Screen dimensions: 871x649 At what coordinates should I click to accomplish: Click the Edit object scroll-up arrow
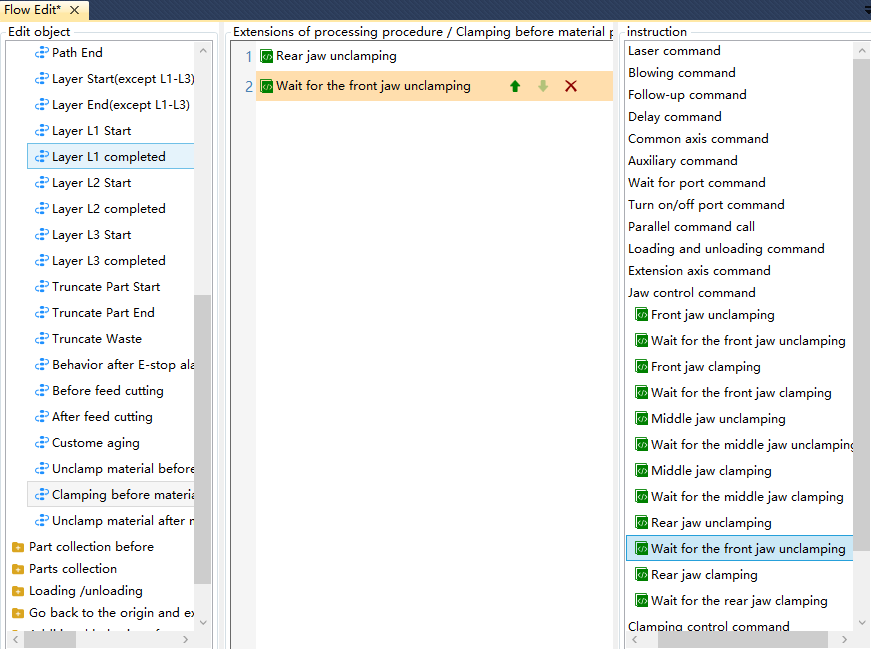click(x=203, y=51)
